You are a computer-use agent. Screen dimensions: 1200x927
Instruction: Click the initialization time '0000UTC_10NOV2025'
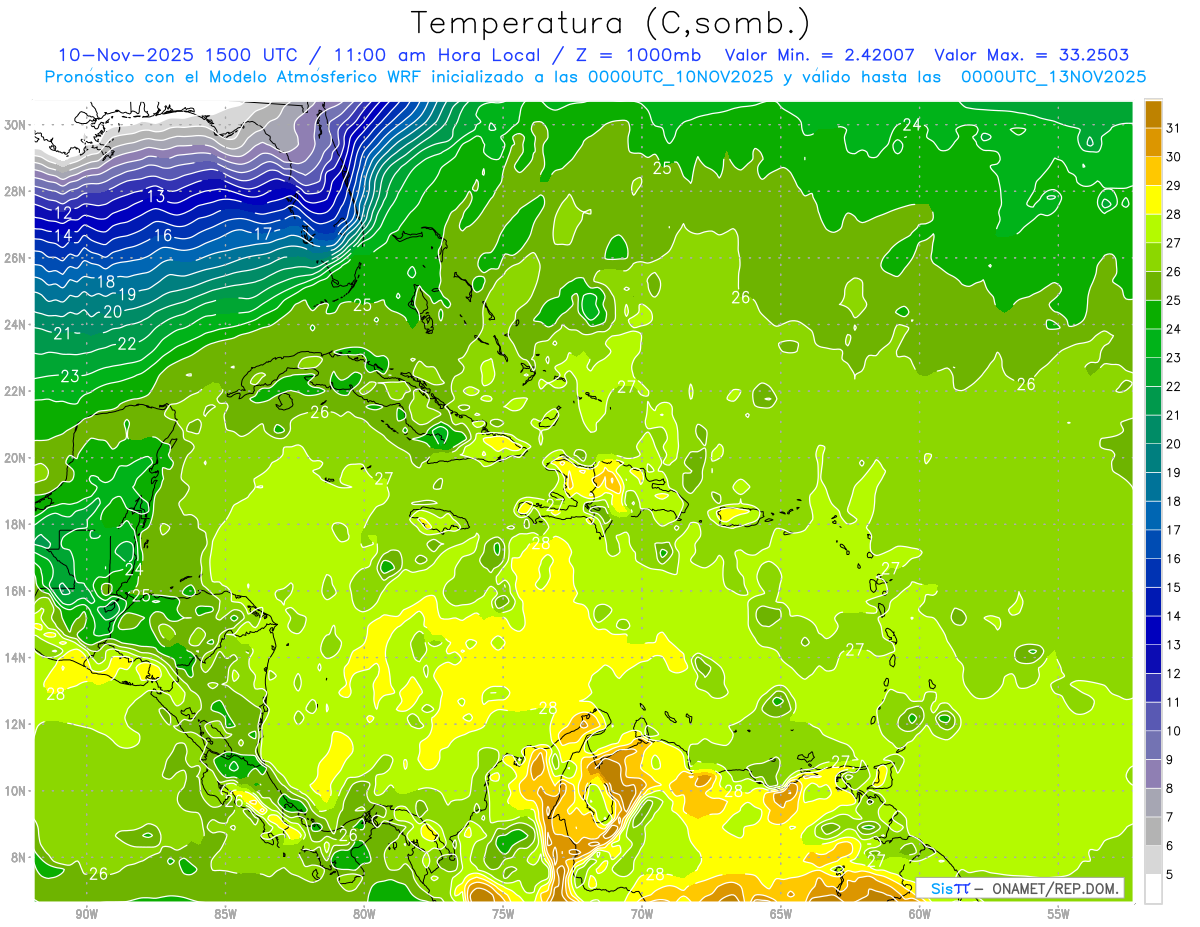(680, 77)
